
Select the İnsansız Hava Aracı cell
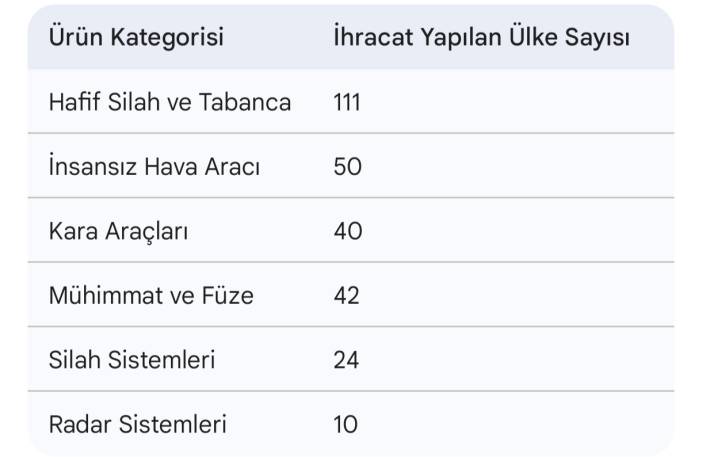[154, 167]
